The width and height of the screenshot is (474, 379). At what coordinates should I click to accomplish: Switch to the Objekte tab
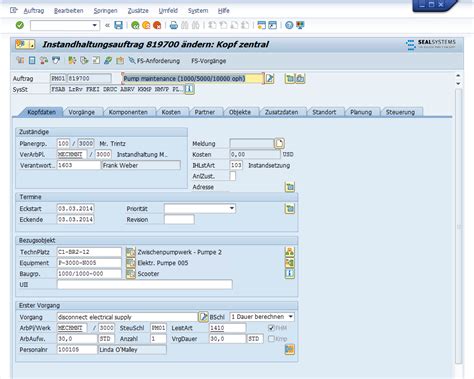[x=240, y=112]
